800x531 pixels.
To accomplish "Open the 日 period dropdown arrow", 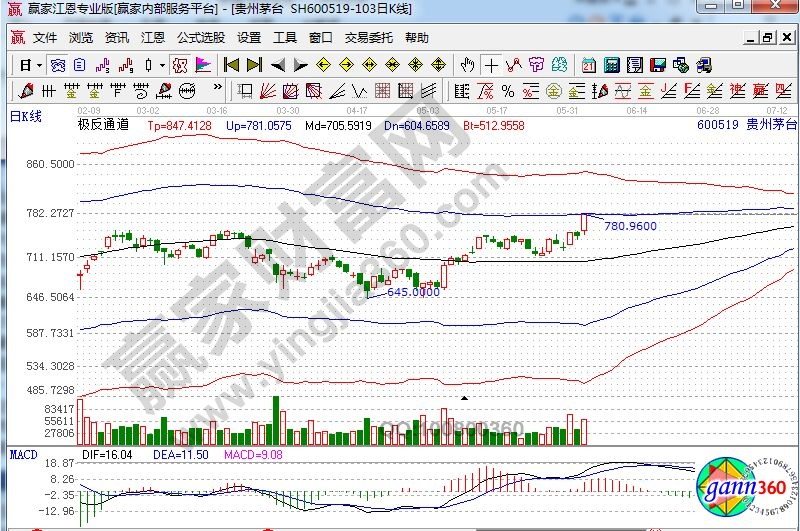I will pos(38,66).
